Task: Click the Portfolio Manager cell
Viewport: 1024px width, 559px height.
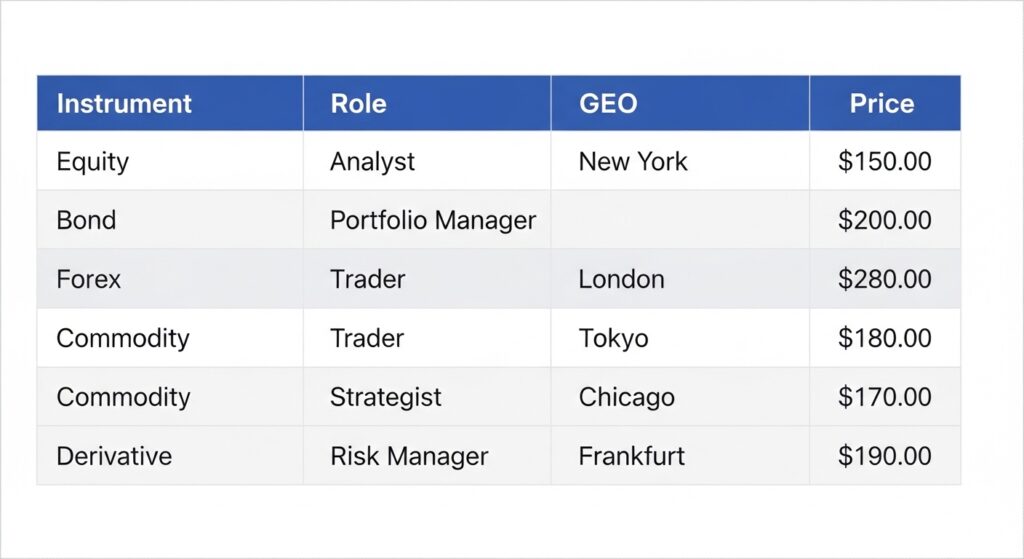Action: pyautogui.click(x=433, y=220)
